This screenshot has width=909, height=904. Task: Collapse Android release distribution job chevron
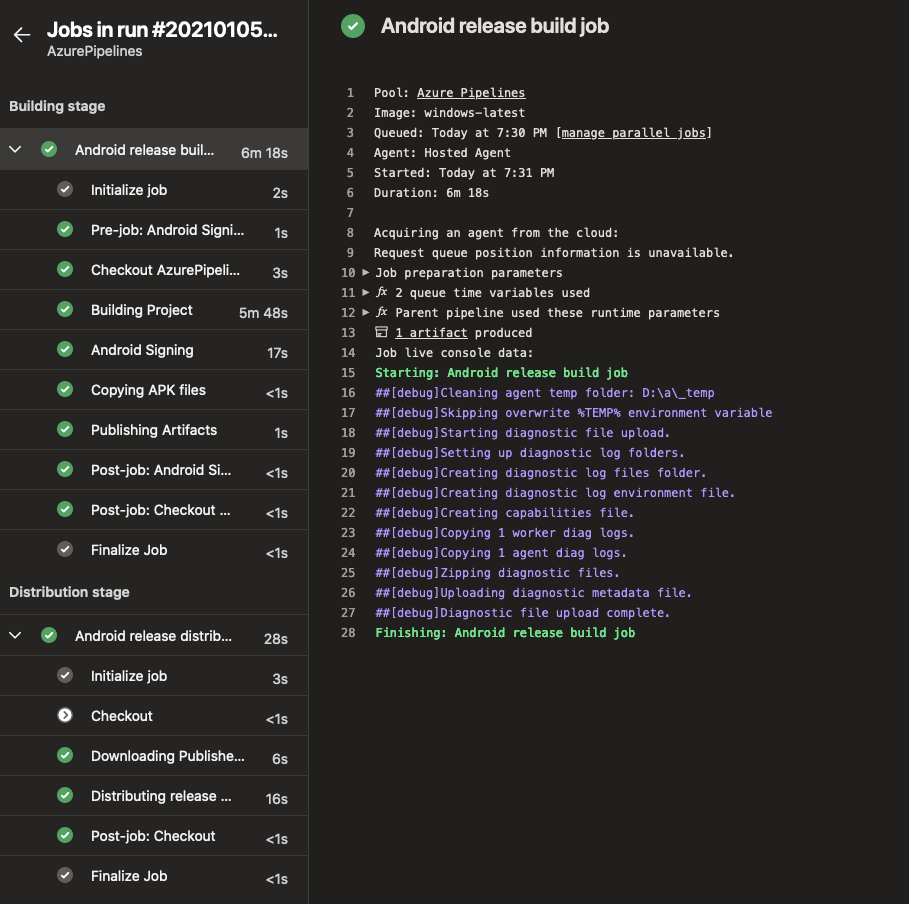click(16, 636)
